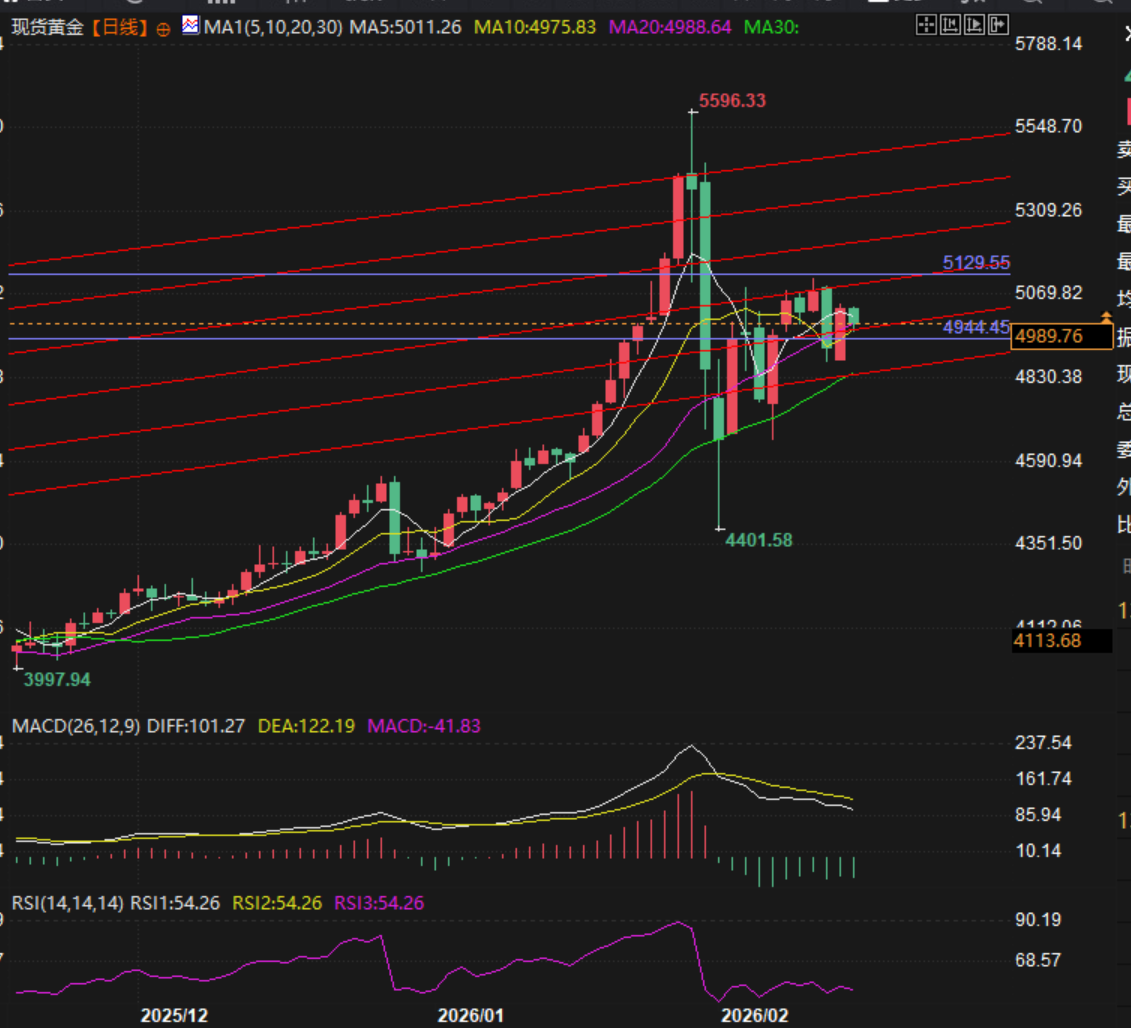Click the green MA30 label

click(x=771, y=27)
